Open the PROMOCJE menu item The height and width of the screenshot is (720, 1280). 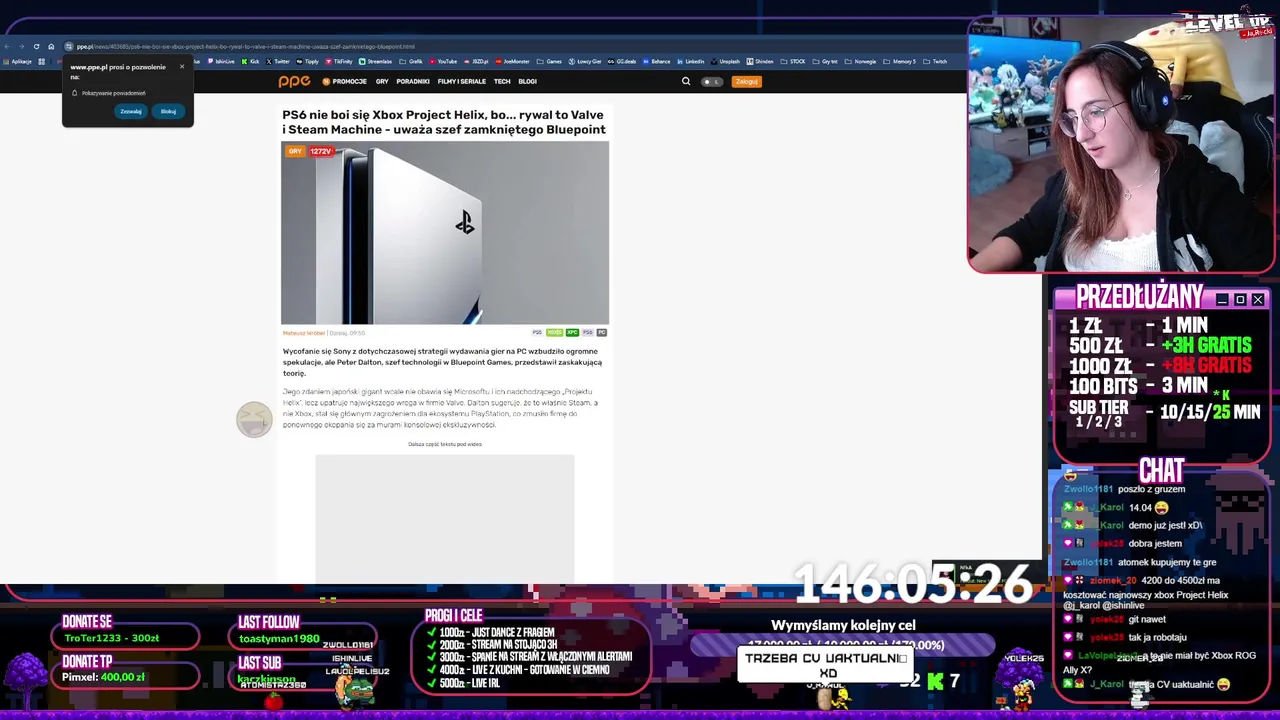(345, 81)
